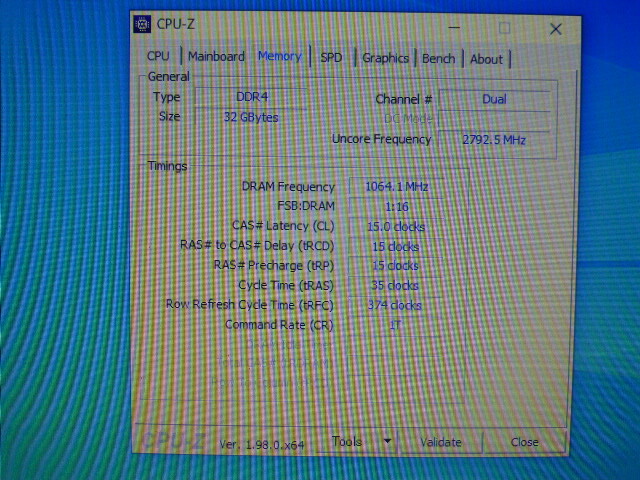Show the About tab
Image resolution: width=640 pixels, height=480 pixels.
[x=486, y=60]
